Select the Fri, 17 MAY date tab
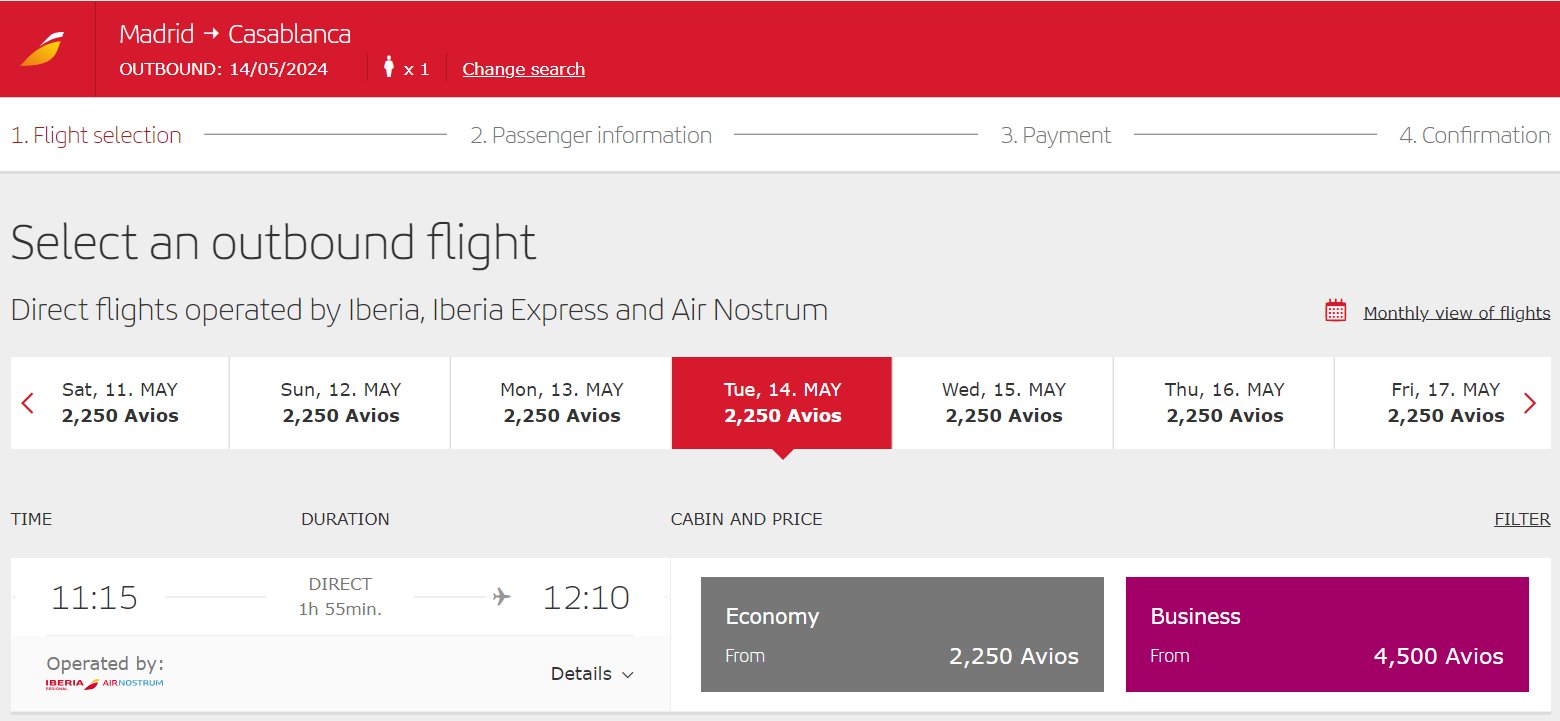1560x721 pixels. pos(1446,403)
